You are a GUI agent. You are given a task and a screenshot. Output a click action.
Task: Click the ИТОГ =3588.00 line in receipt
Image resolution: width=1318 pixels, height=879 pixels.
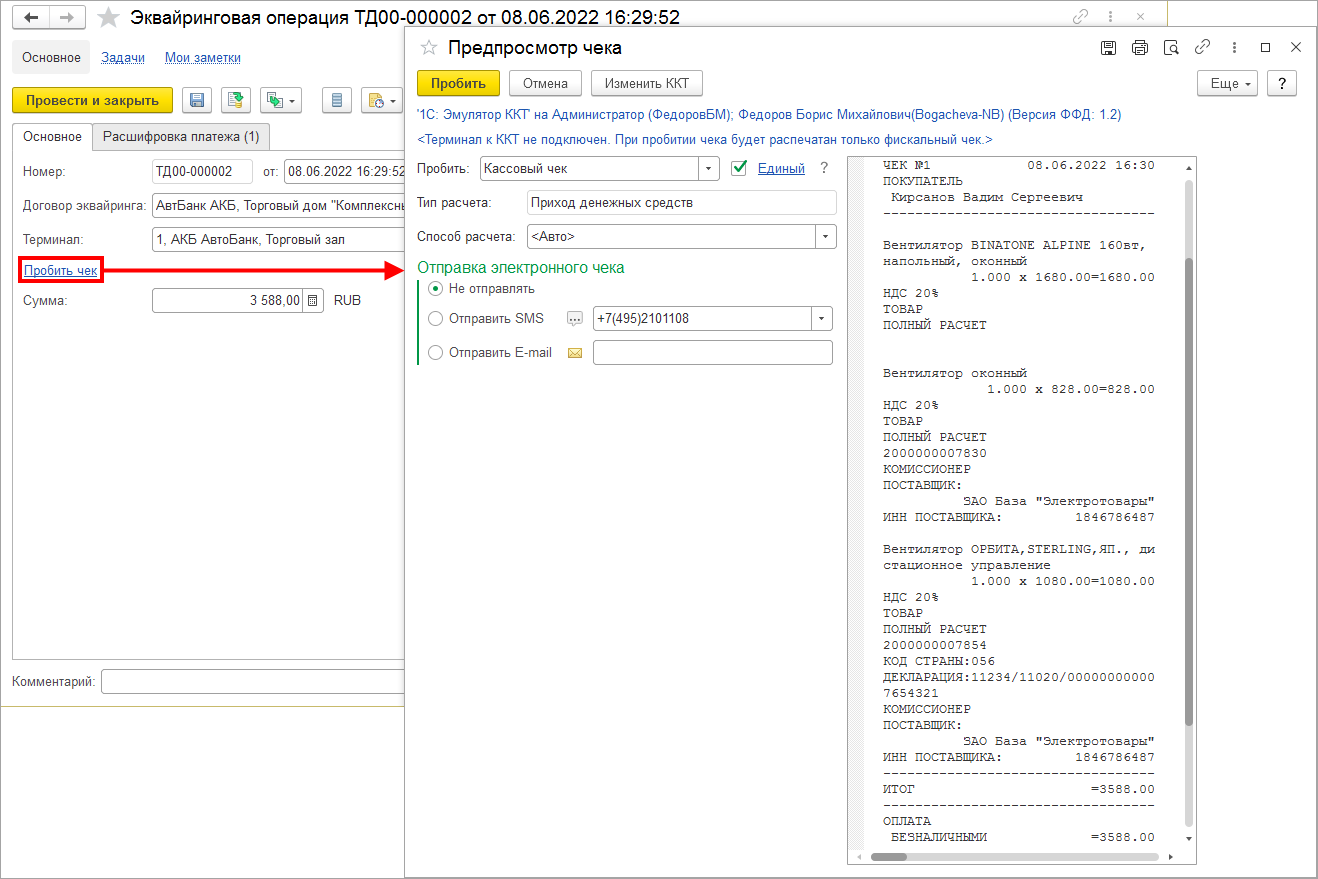click(x=1019, y=789)
